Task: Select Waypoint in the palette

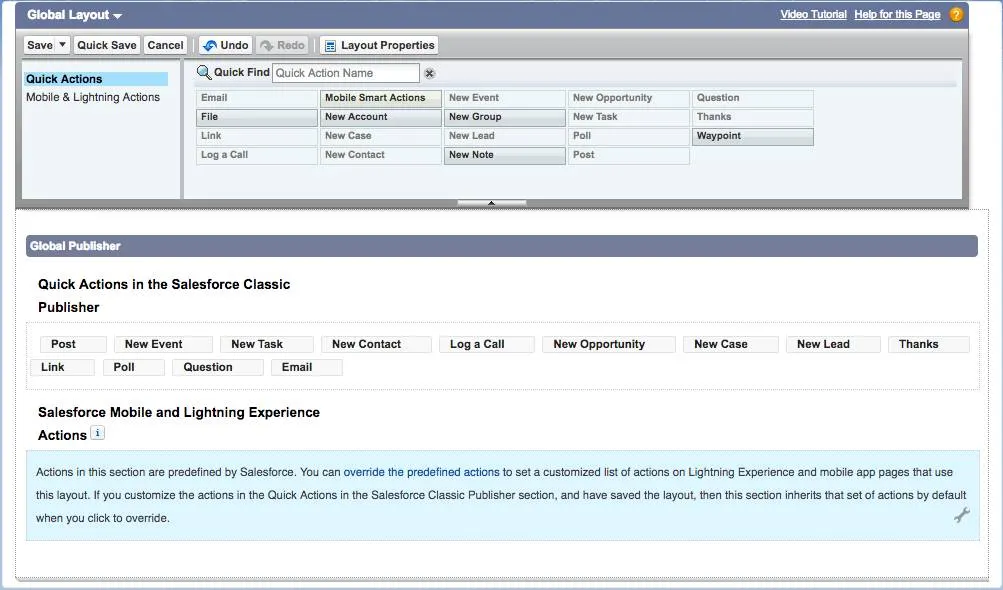Action: 753,136
